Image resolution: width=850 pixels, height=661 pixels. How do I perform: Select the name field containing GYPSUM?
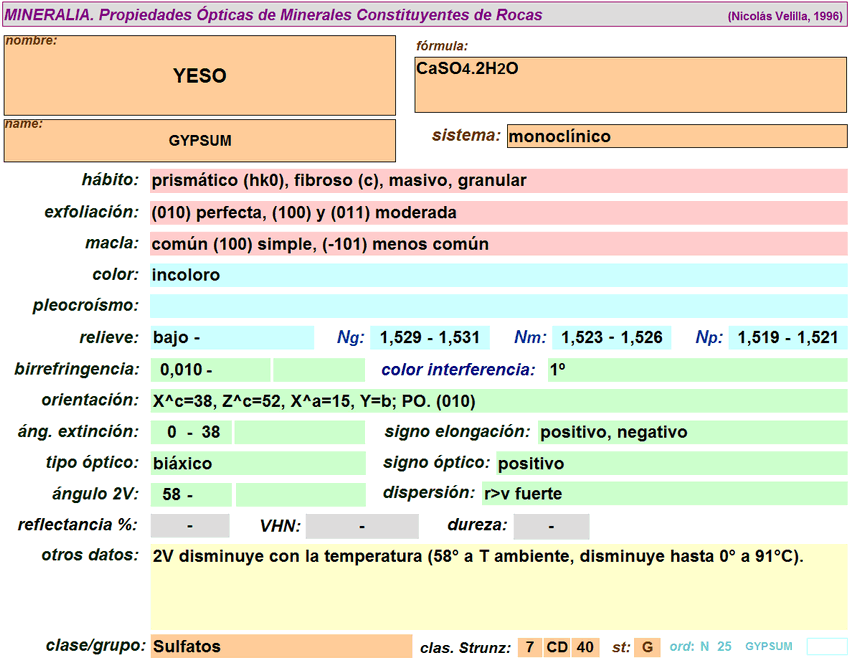(200, 141)
